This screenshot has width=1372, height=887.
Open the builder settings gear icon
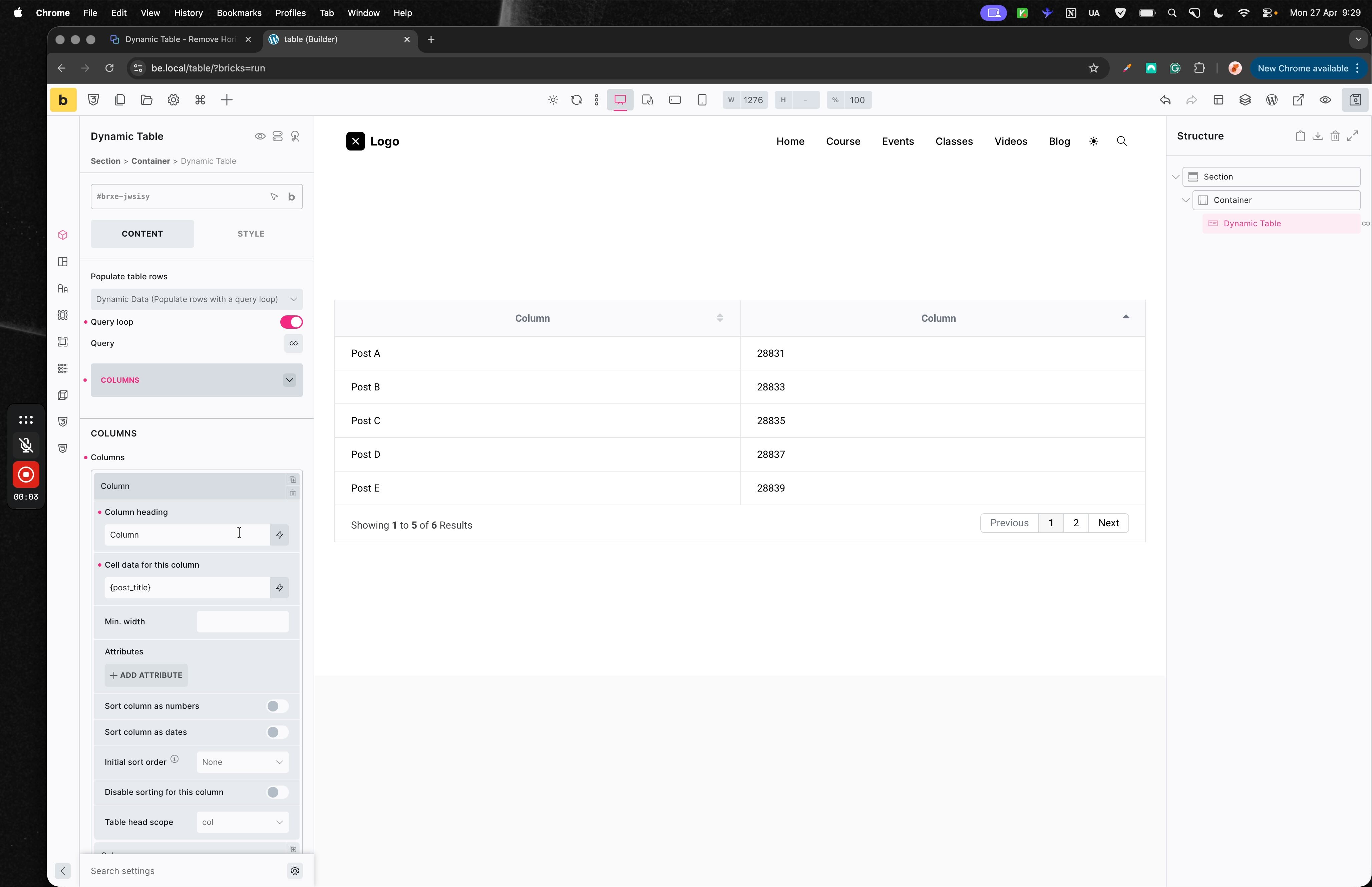click(x=173, y=100)
